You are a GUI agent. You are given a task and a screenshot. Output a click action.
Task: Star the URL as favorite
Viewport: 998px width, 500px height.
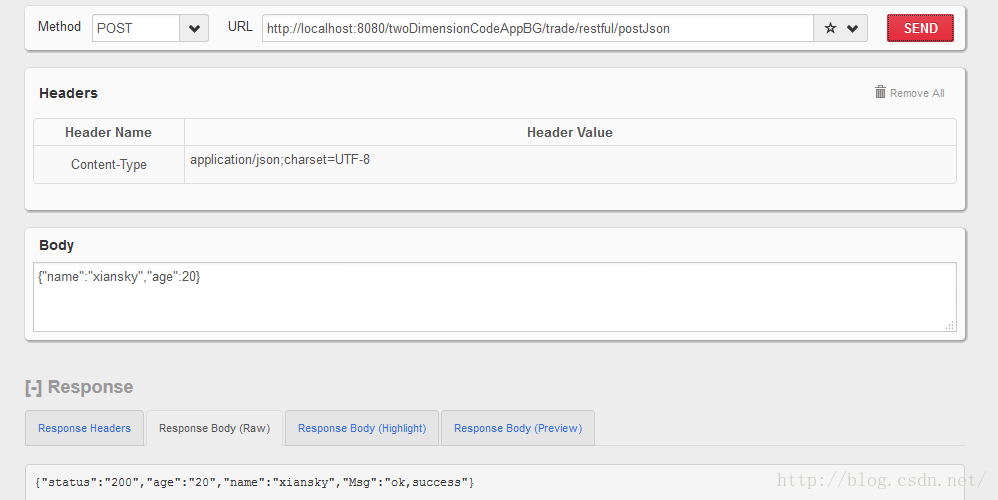pos(830,29)
